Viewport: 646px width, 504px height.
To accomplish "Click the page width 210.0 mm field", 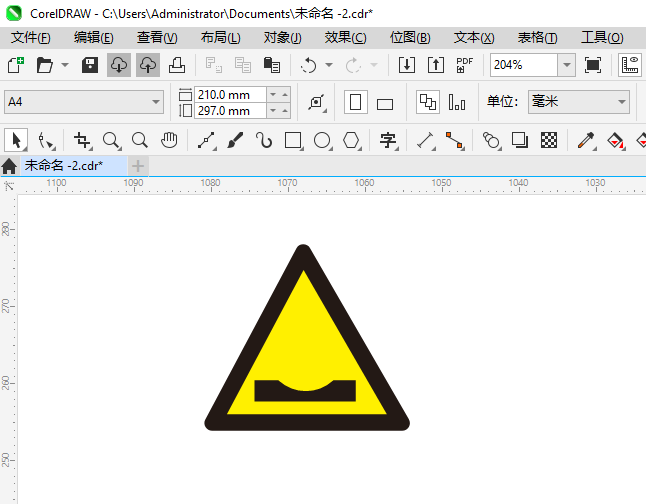I will tap(230, 94).
